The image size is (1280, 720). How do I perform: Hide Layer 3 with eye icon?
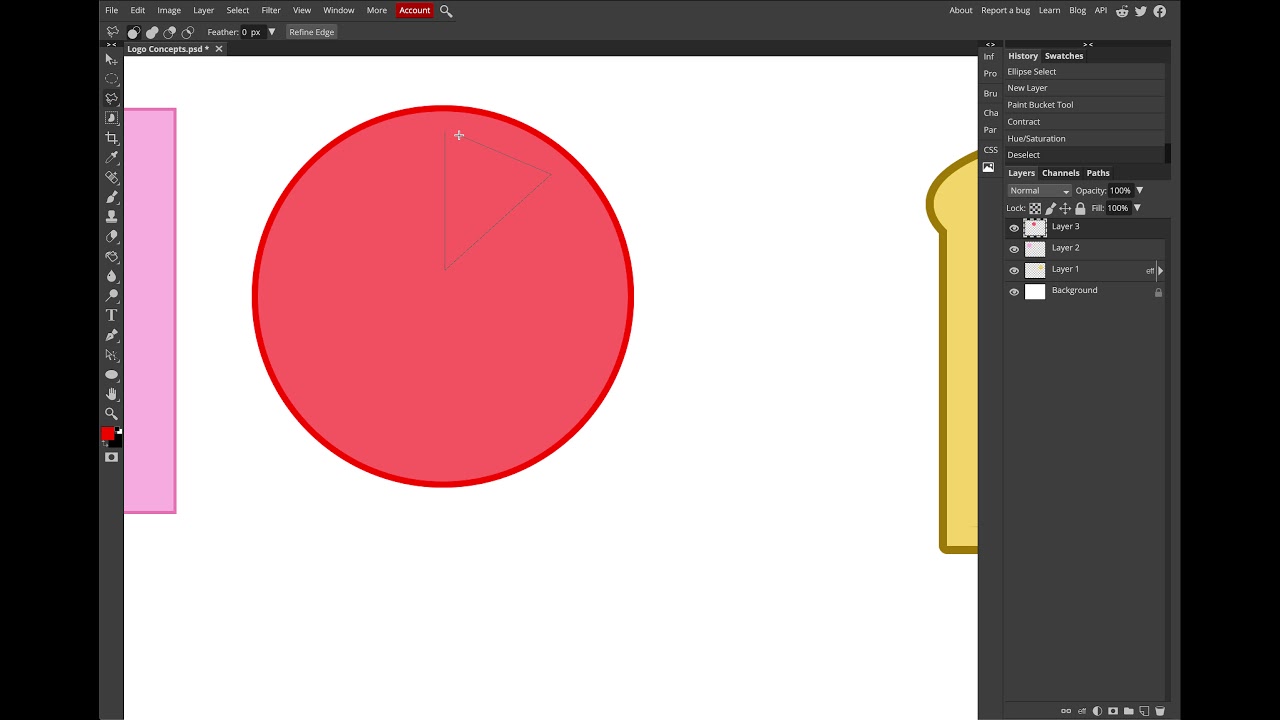click(1014, 228)
